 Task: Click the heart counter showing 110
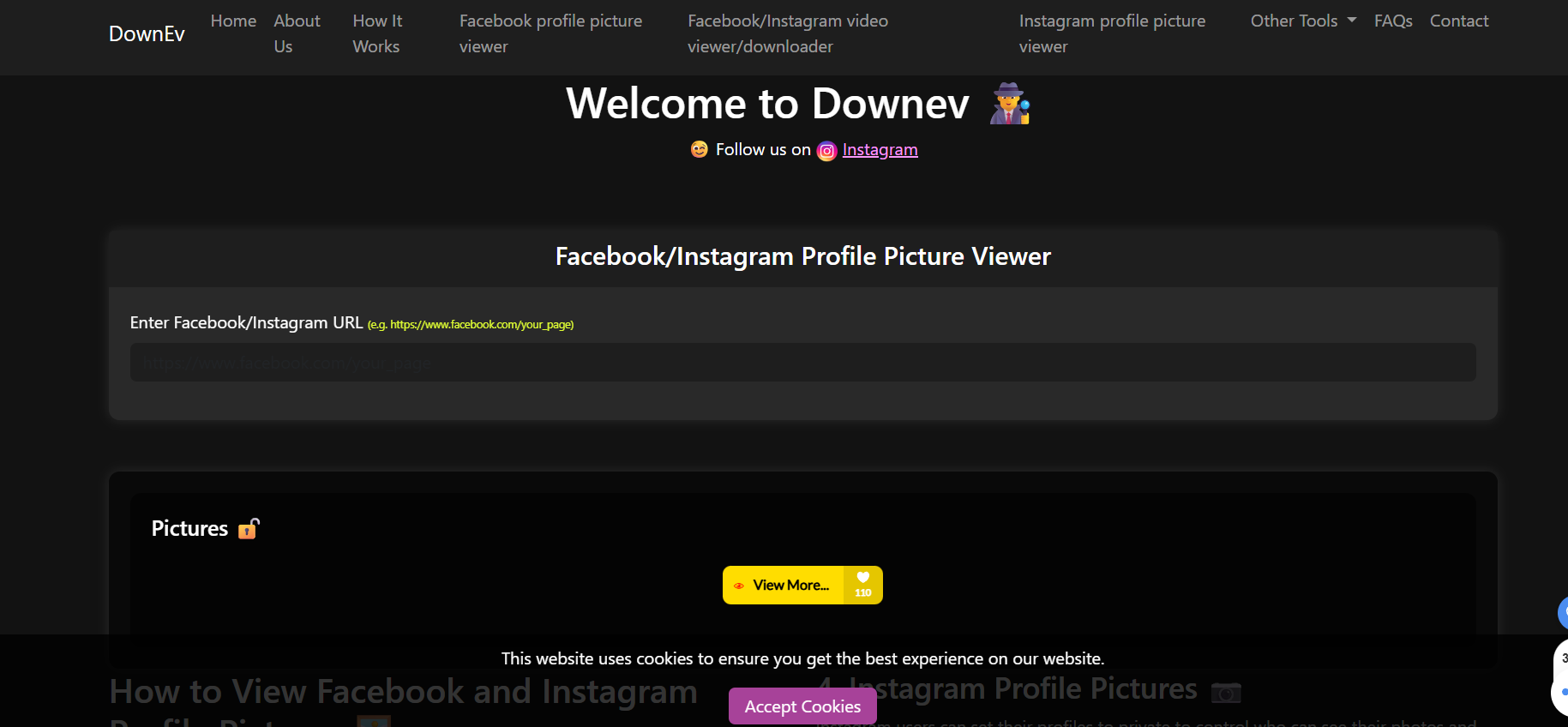click(863, 586)
